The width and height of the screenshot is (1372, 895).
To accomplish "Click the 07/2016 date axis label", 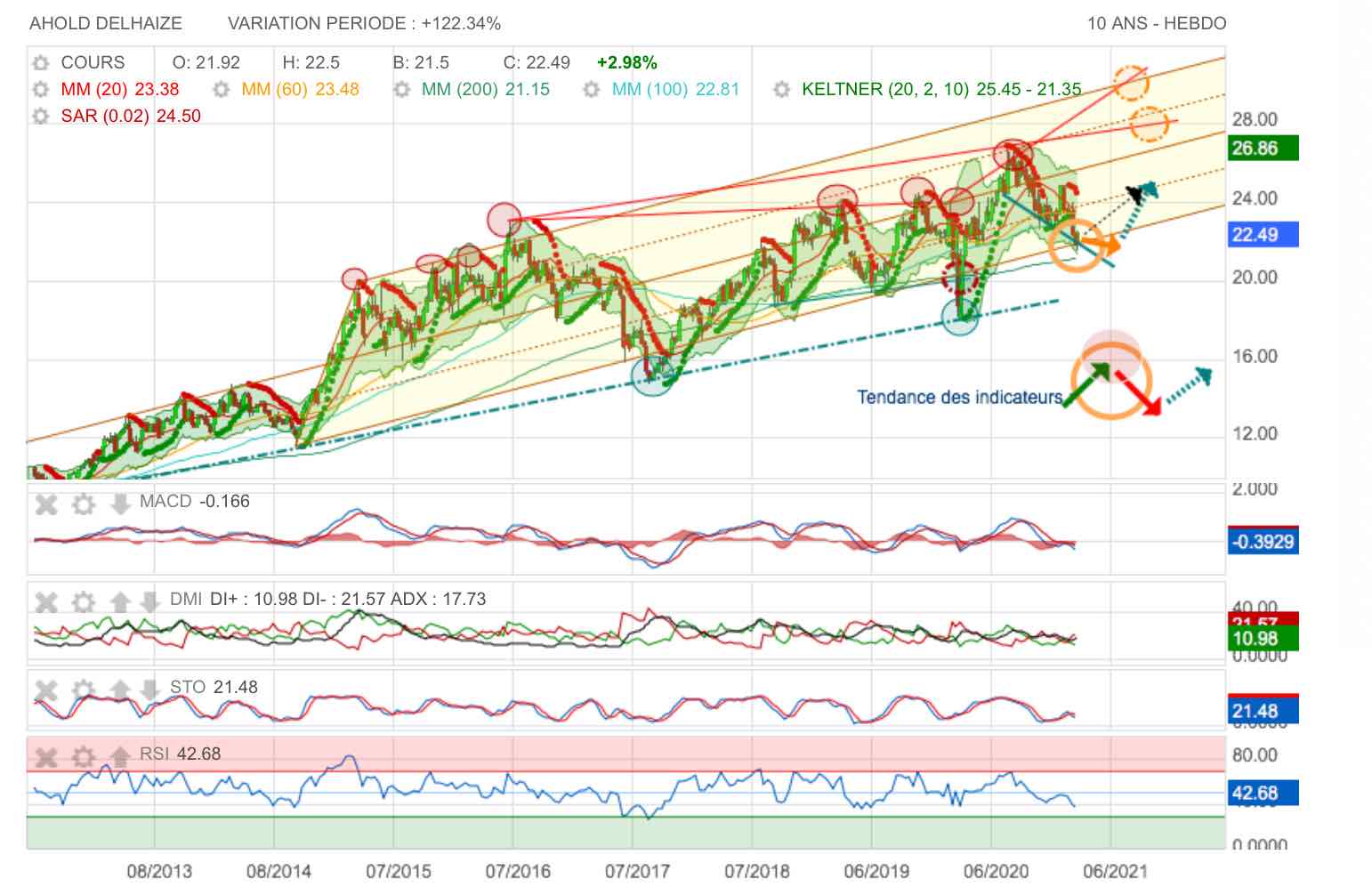I will (518, 872).
